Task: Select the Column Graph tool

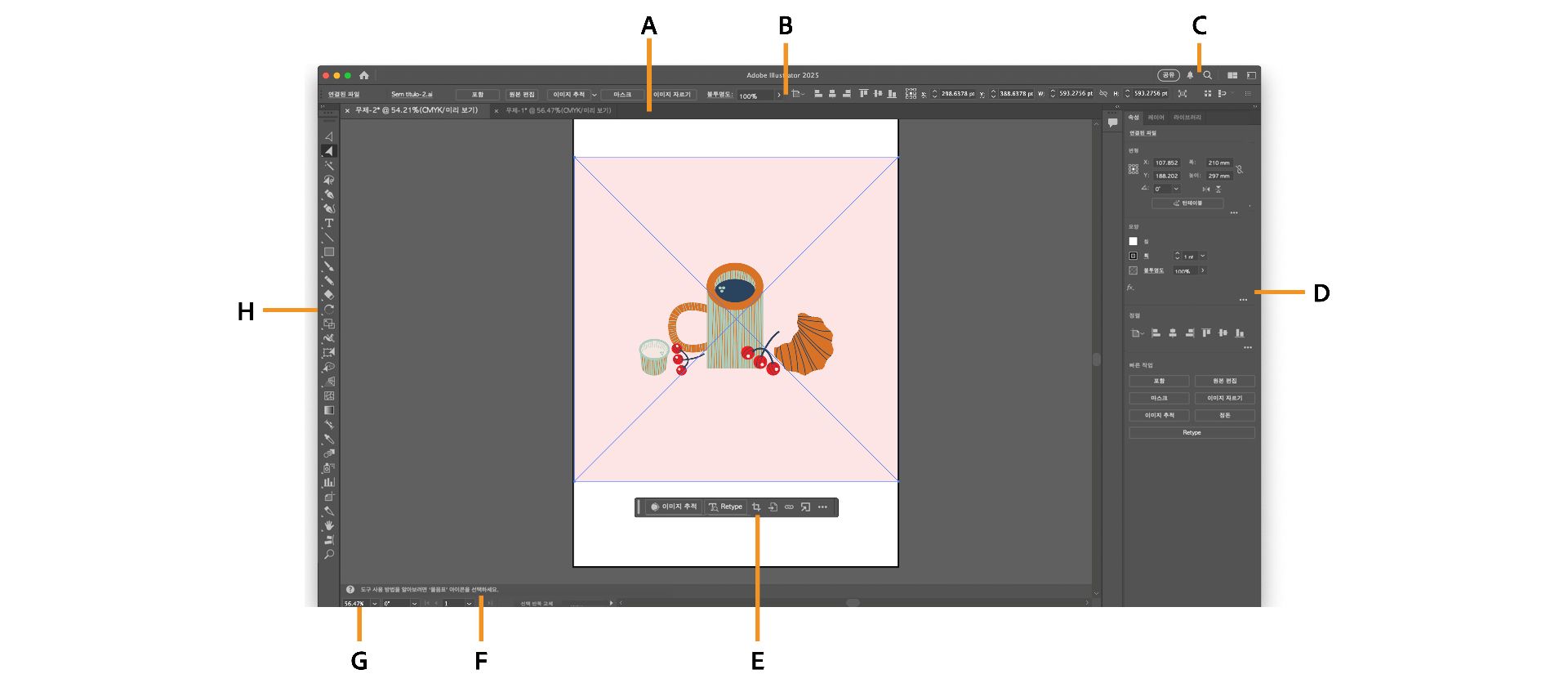Action: pyautogui.click(x=328, y=482)
